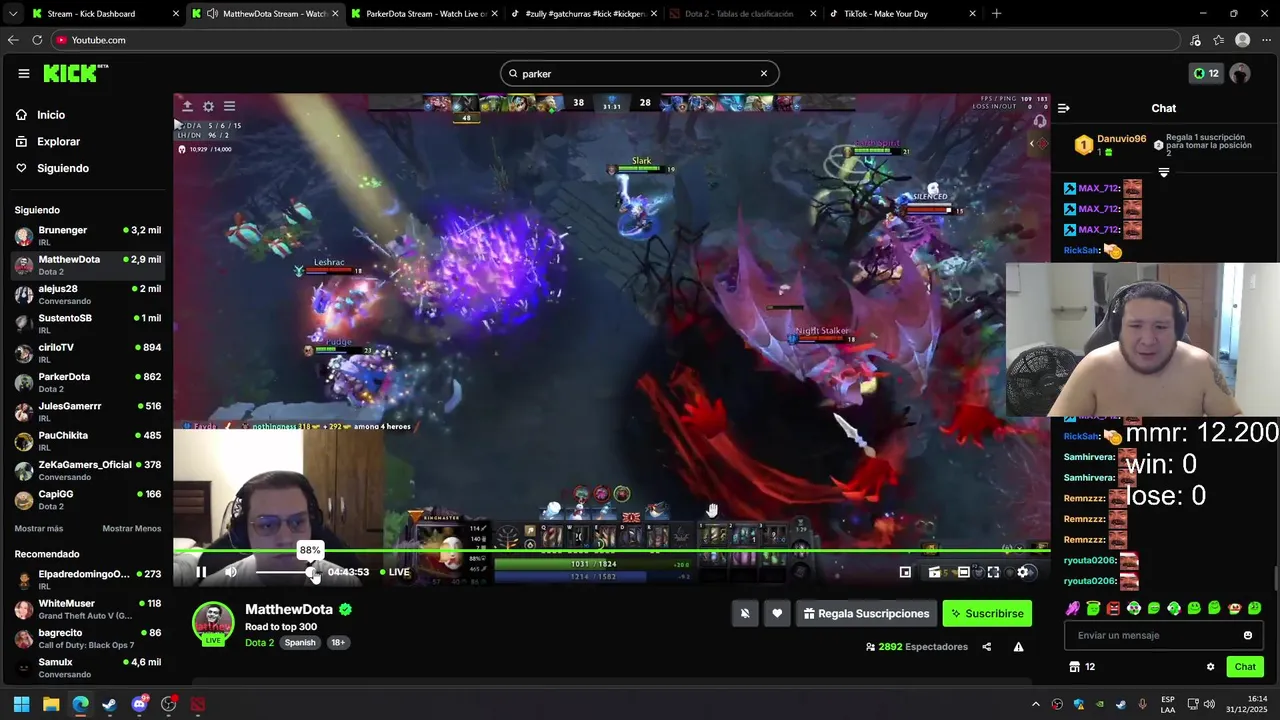Expand the gift leaderboard chevron
Image resolution: width=1280 pixels, height=720 pixels.
click(x=1163, y=173)
